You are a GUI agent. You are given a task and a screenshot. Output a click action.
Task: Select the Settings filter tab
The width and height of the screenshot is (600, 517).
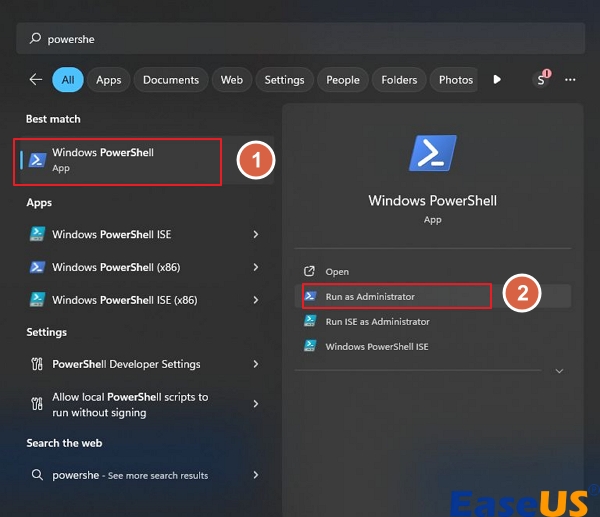(x=284, y=80)
